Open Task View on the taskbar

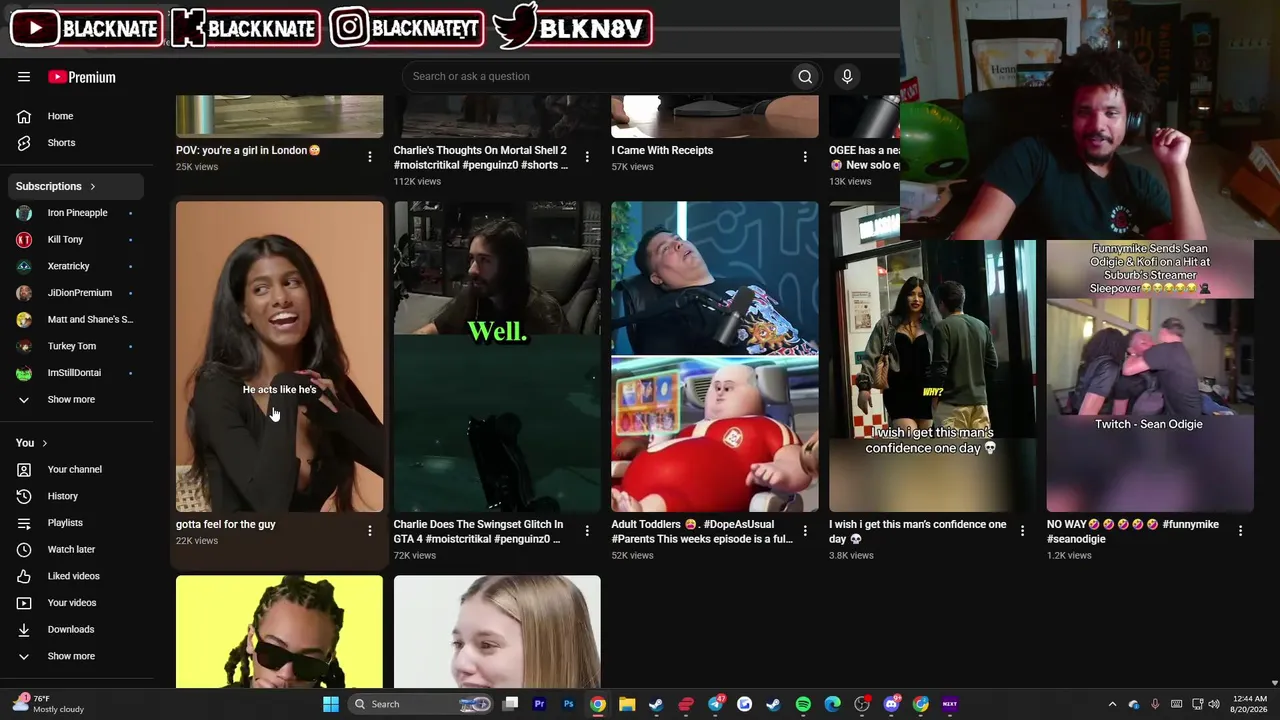click(510, 704)
